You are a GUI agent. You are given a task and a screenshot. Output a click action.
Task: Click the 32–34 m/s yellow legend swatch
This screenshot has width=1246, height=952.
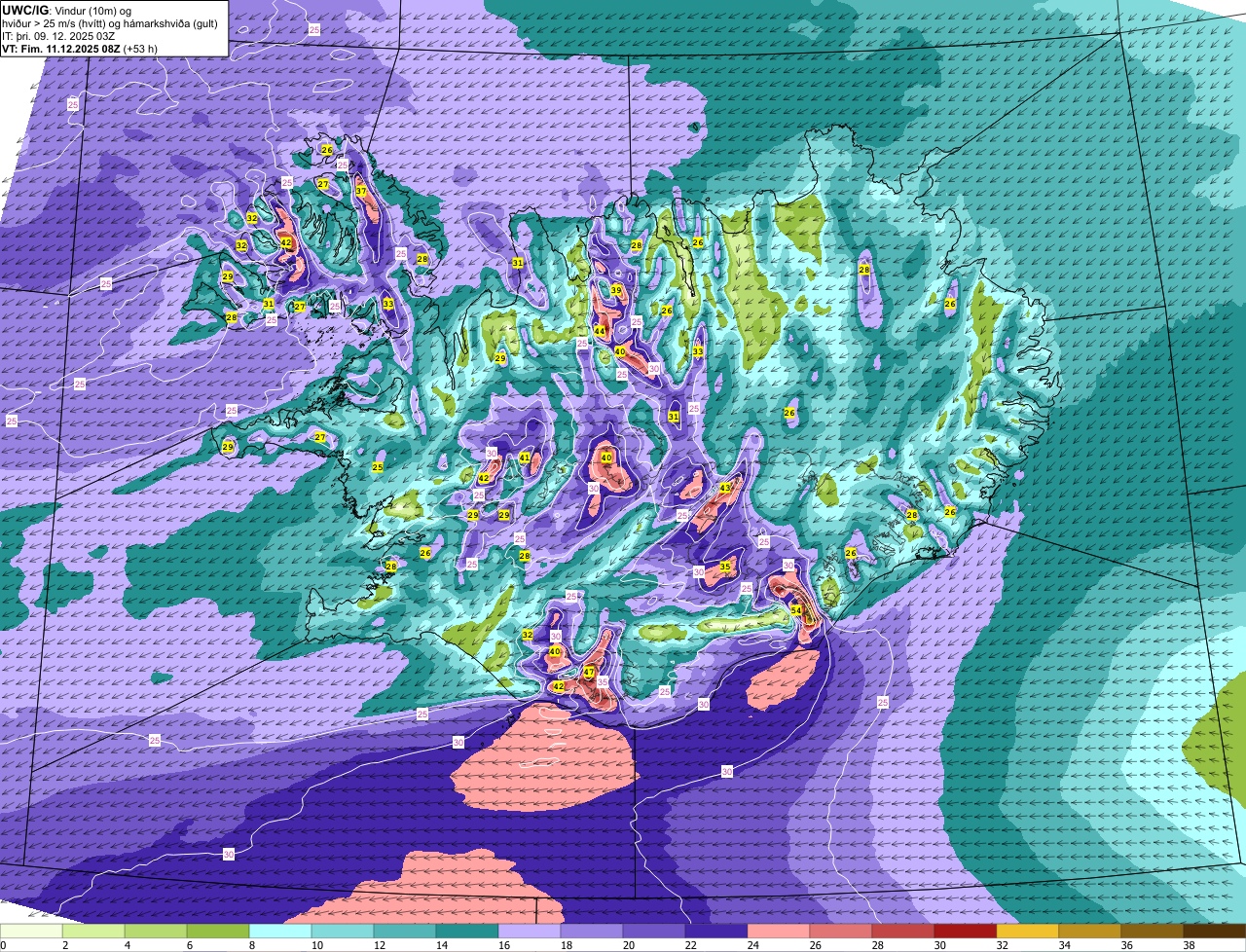(1029, 931)
